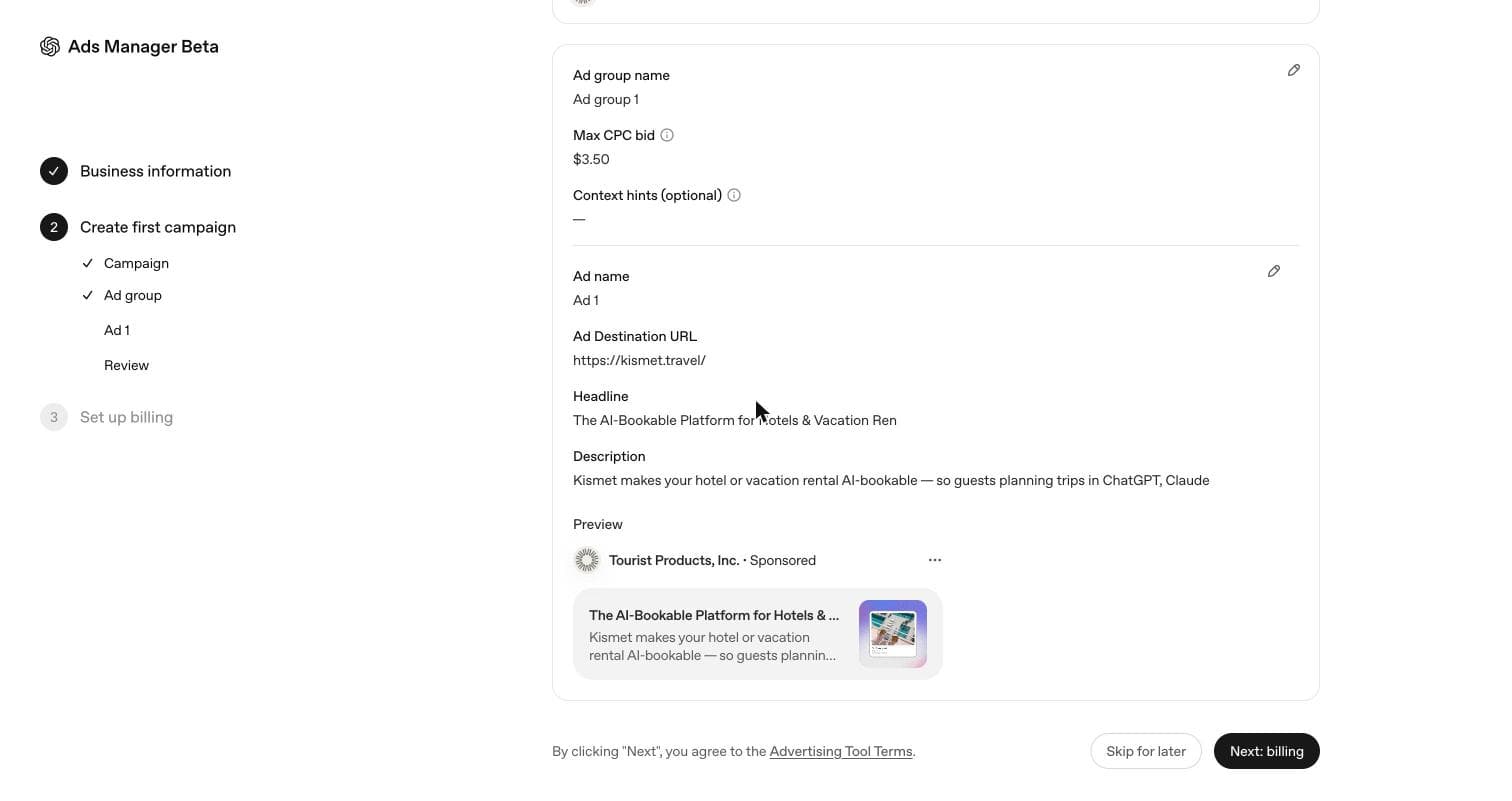This screenshot has width=1512, height=801.
Task: Go to the Review sub-step
Action: [x=126, y=365]
